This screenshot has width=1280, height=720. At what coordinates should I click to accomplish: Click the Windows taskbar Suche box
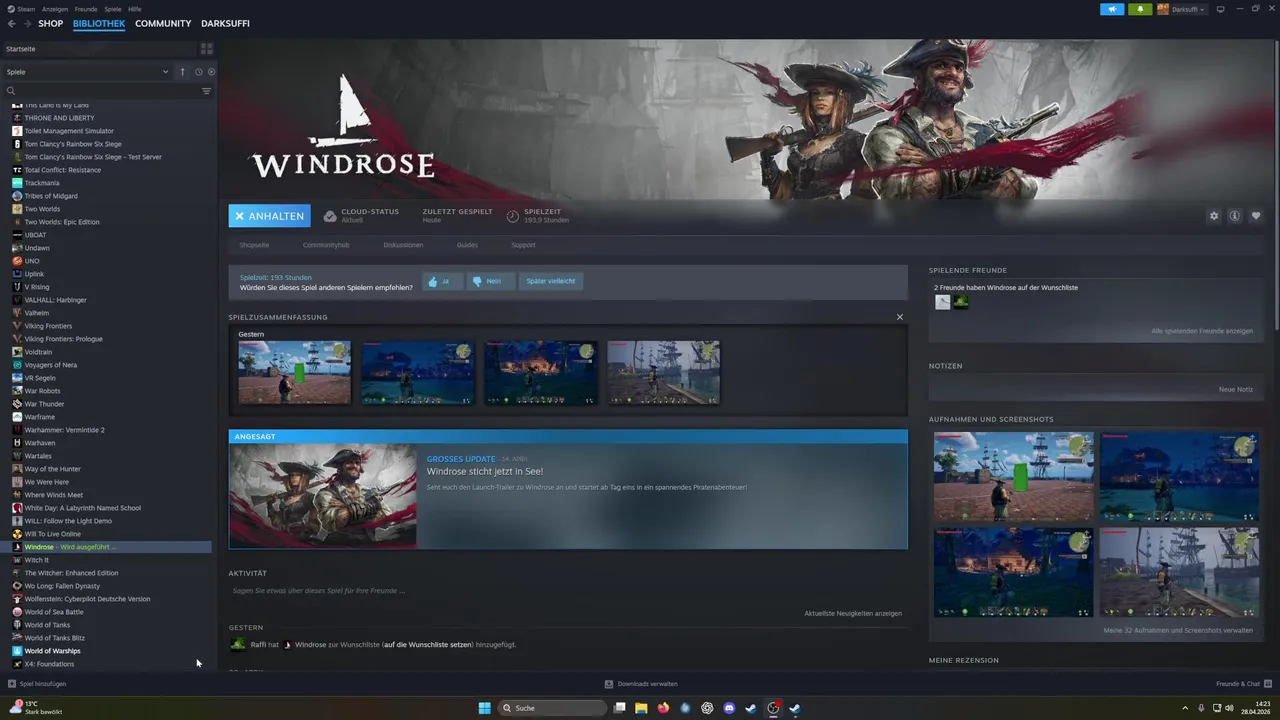pos(553,708)
